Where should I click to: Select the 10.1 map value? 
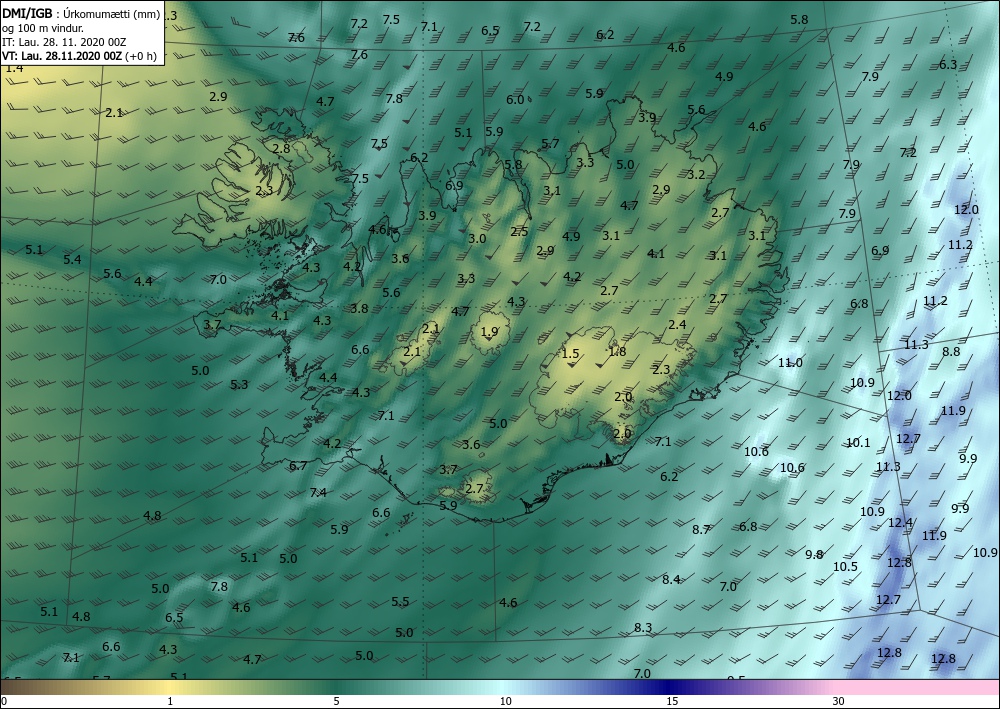858,442
